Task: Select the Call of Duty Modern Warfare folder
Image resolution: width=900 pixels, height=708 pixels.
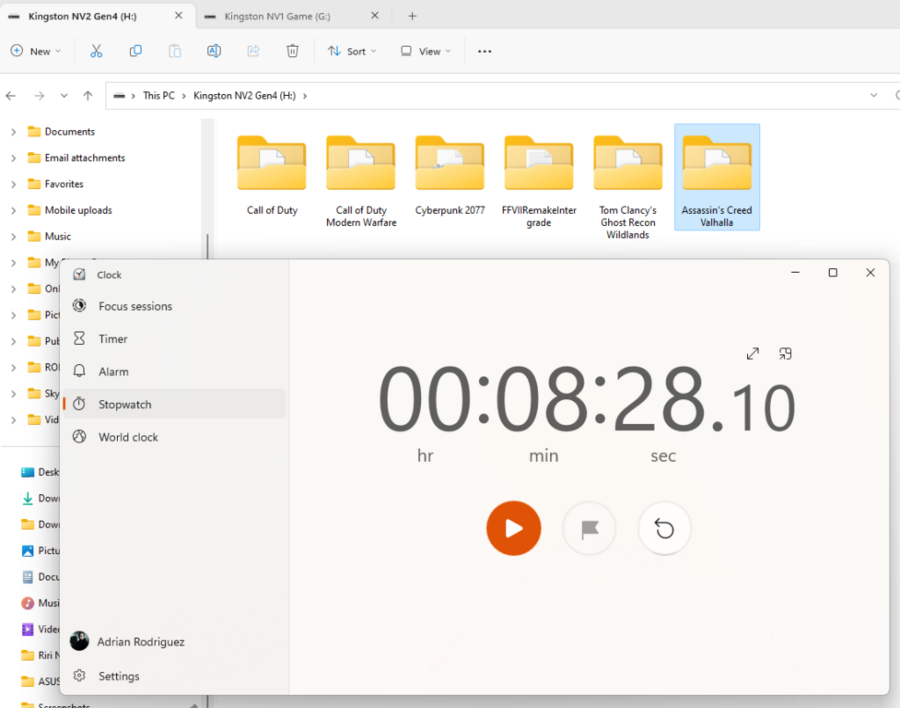Action: (361, 181)
